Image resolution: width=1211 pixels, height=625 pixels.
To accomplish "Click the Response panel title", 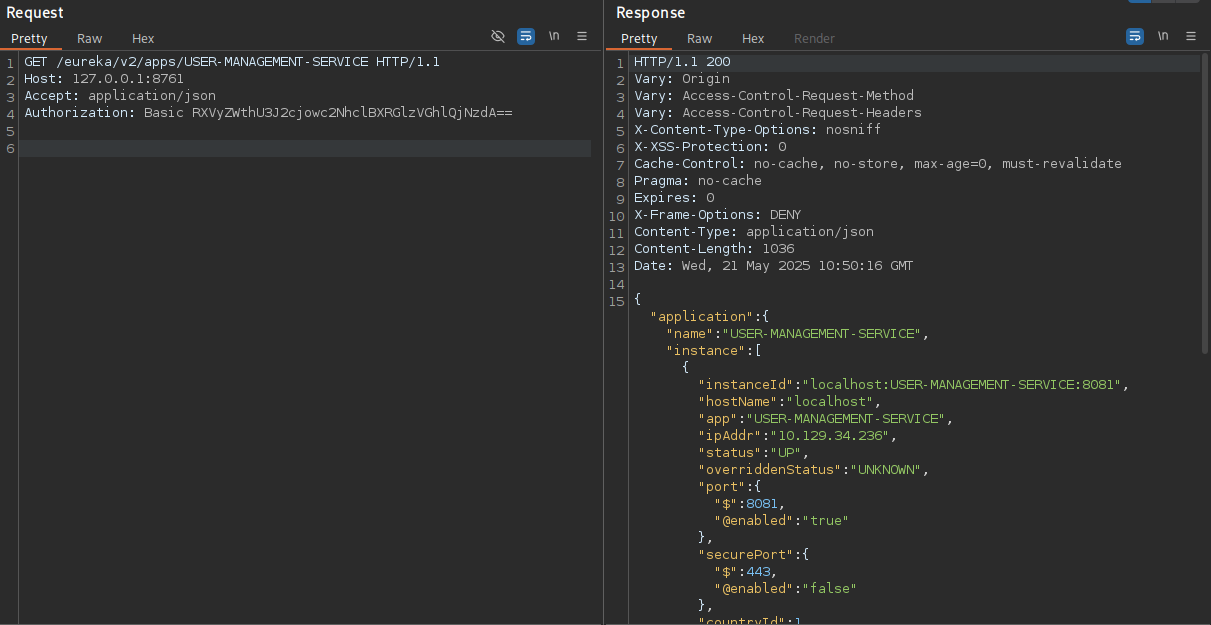I will [651, 13].
